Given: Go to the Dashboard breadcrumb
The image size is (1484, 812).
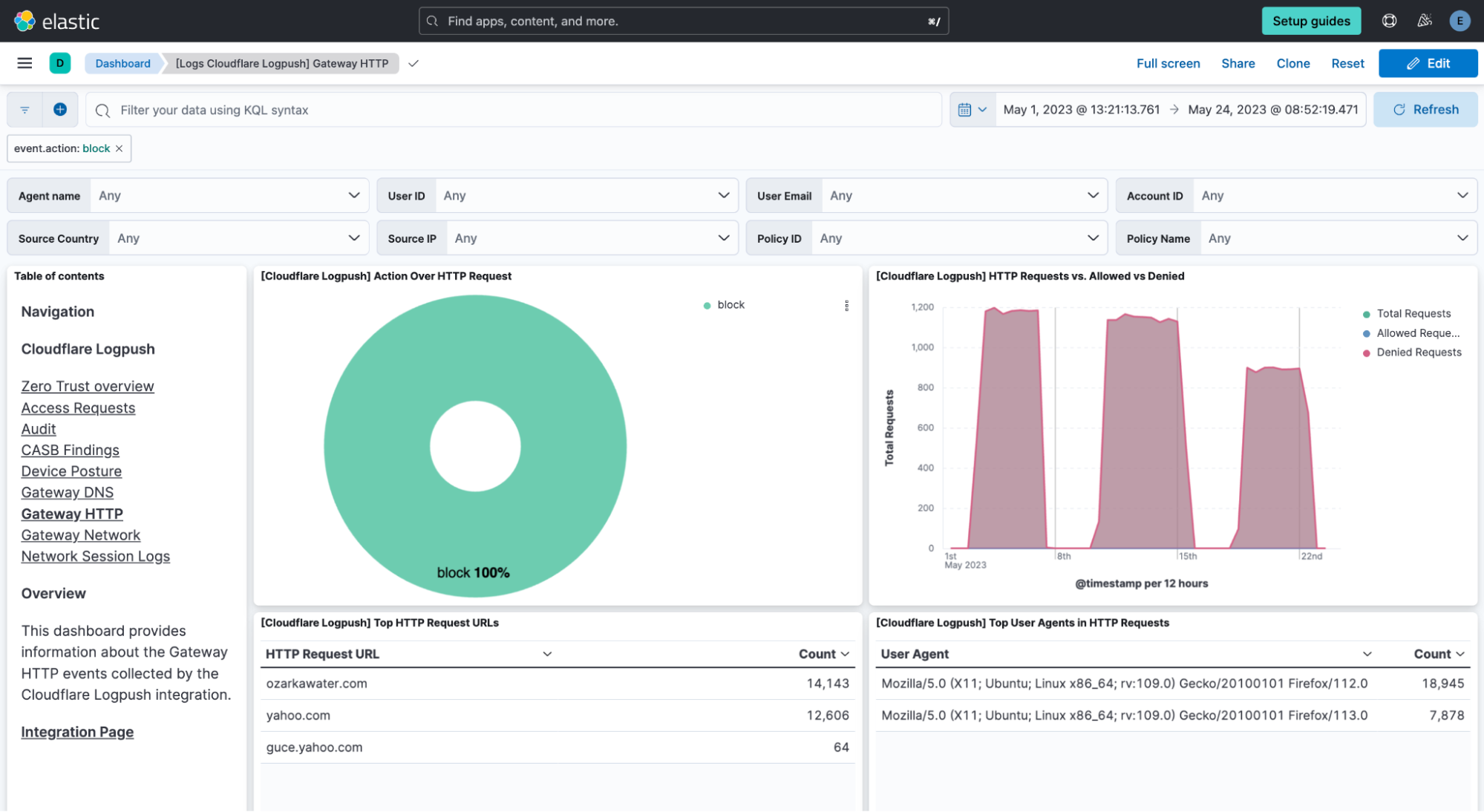Looking at the screenshot, I should [x=122, y=63].
